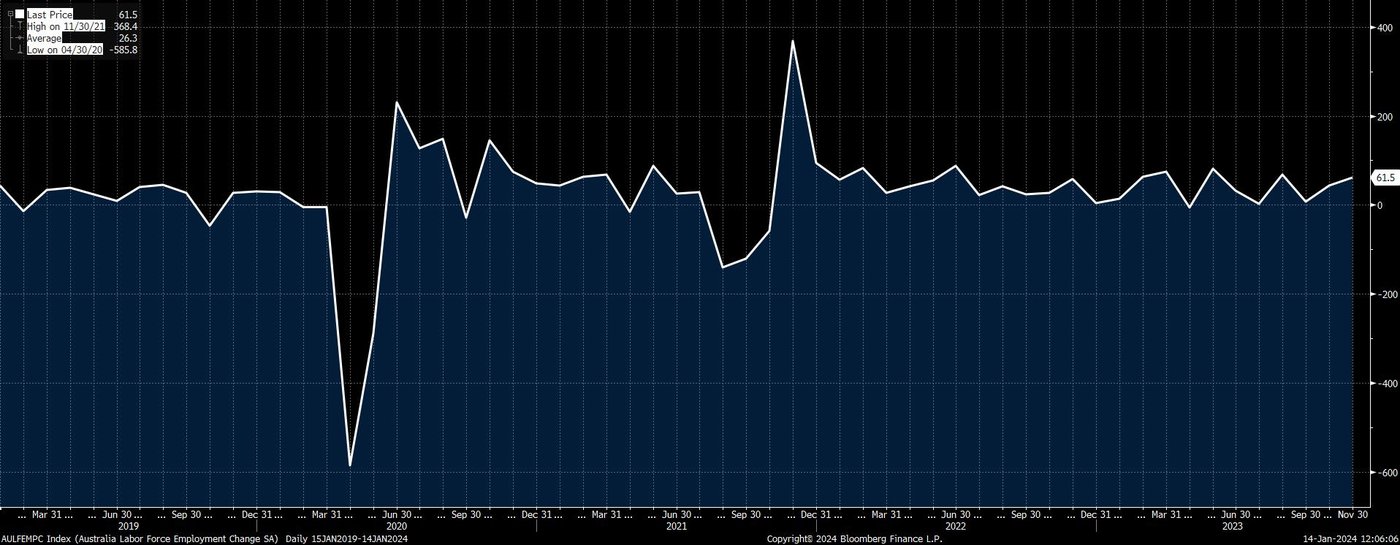Screen dimensions: 1400x545
Task: Select the High marker icon in legend
Action: (20, 26)
